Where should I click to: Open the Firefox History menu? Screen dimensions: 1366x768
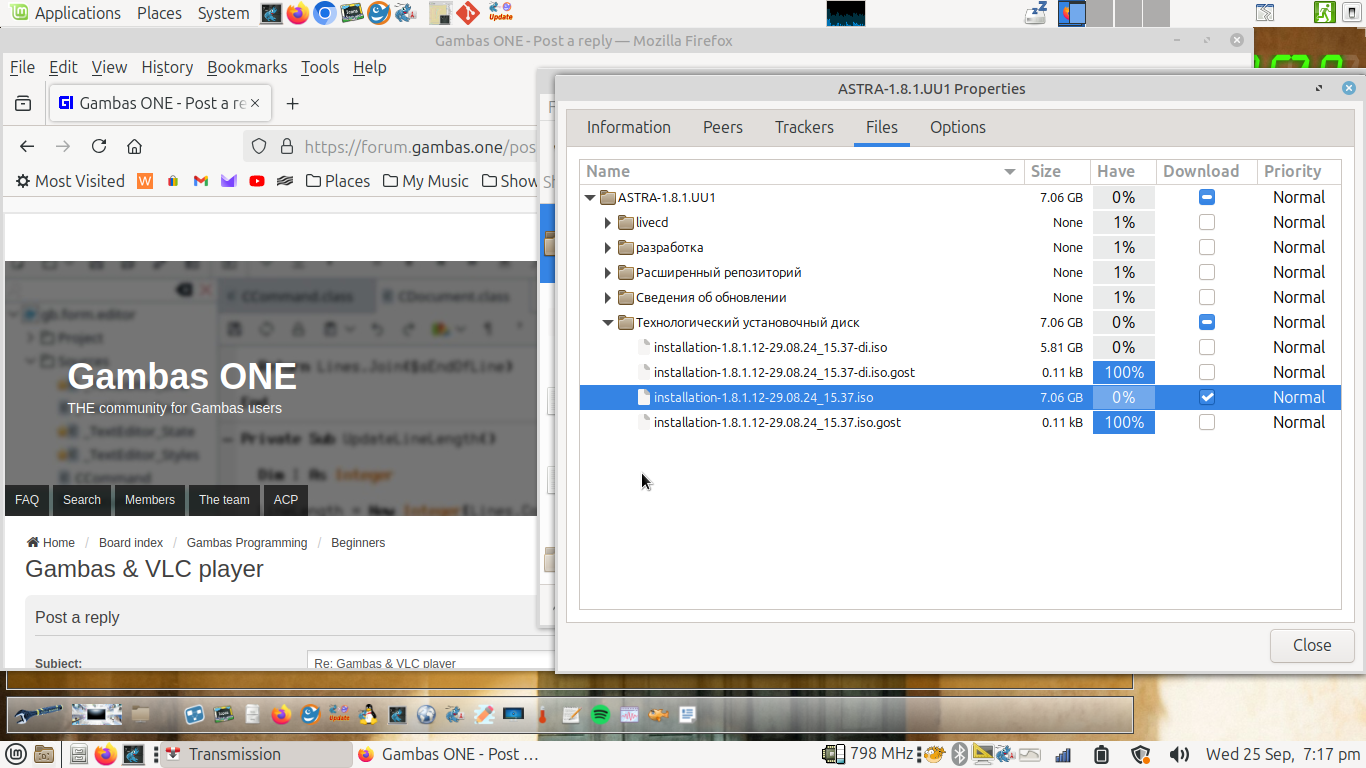(167, 67)
